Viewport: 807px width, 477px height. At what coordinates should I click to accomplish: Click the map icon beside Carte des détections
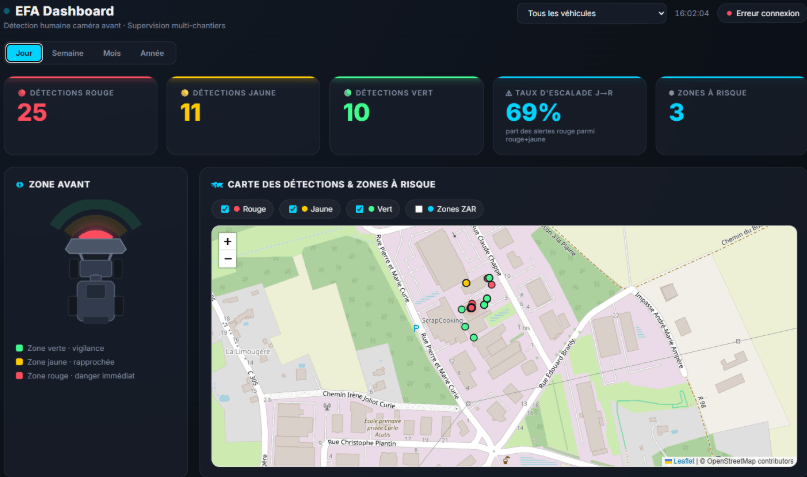(x=217, y=185)
